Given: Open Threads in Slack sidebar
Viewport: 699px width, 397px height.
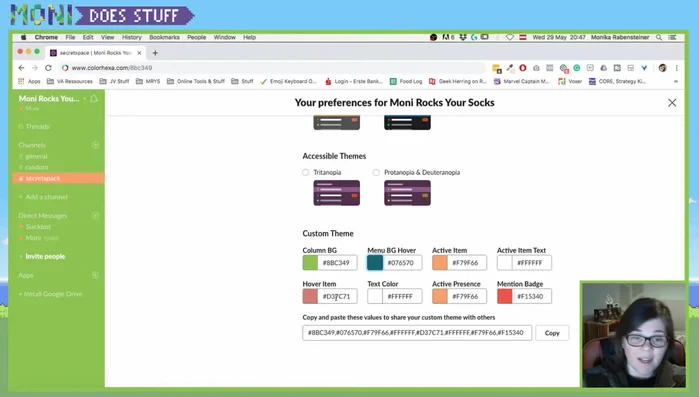Looking at the screenshot, I should 37,127.
